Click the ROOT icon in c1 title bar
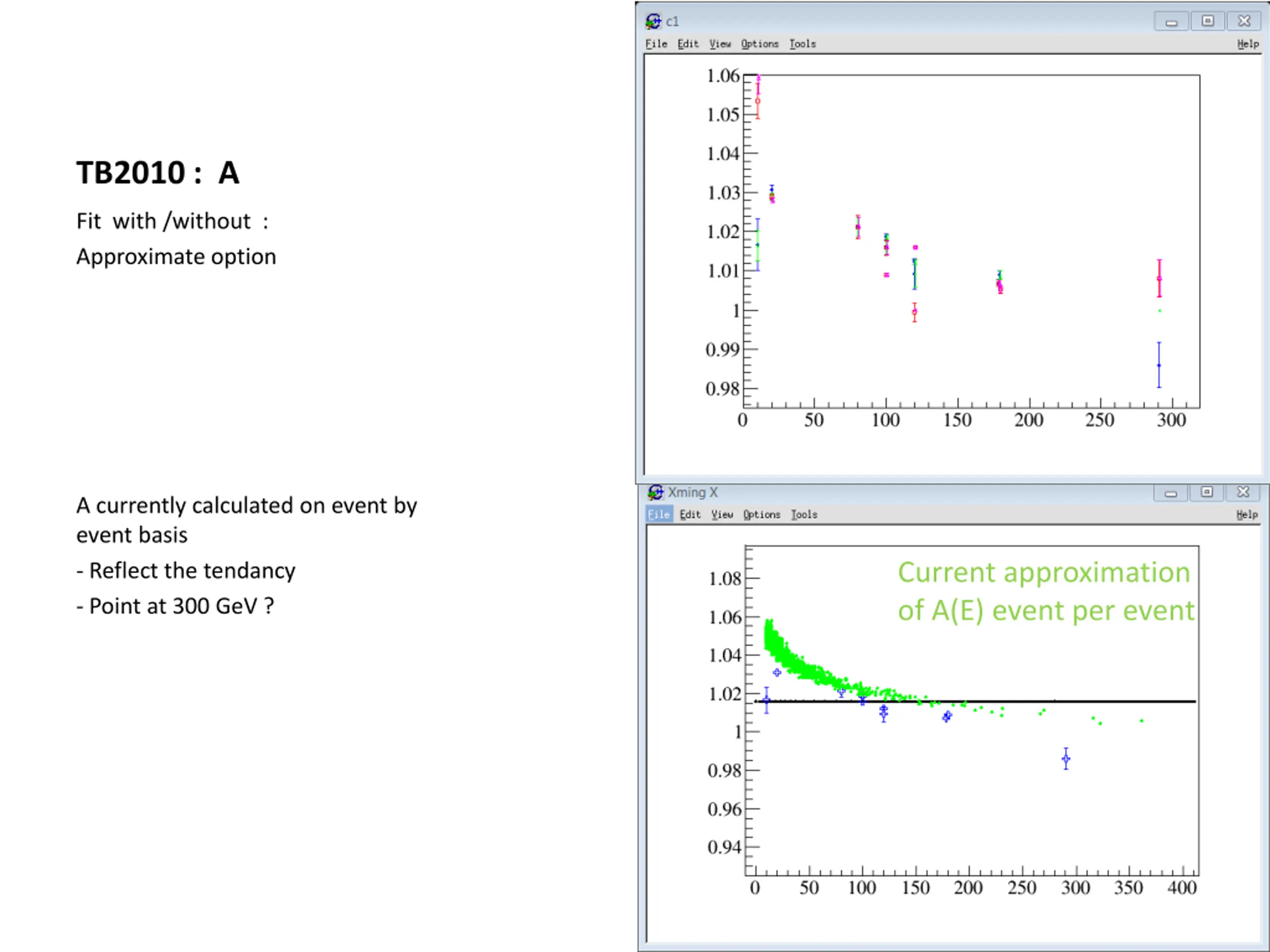Image resolution: width=1270 pixels, height=952 pixels. click(653, 21)
